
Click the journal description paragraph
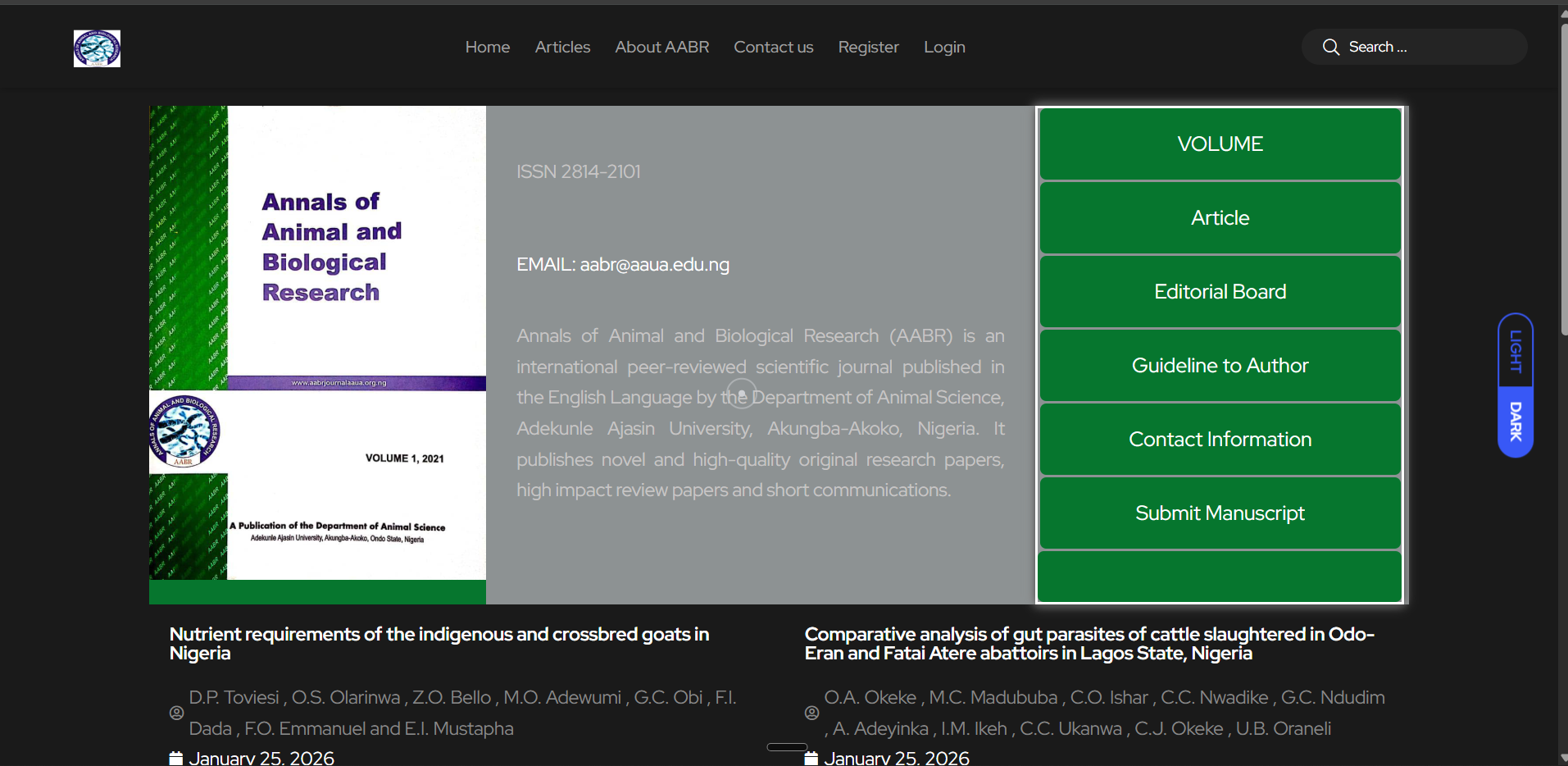[x=761, y=413]
